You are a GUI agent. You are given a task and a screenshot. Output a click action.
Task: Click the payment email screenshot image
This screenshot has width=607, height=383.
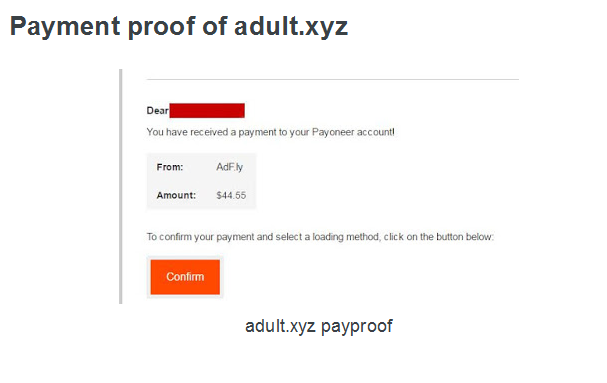pos(319,186)
